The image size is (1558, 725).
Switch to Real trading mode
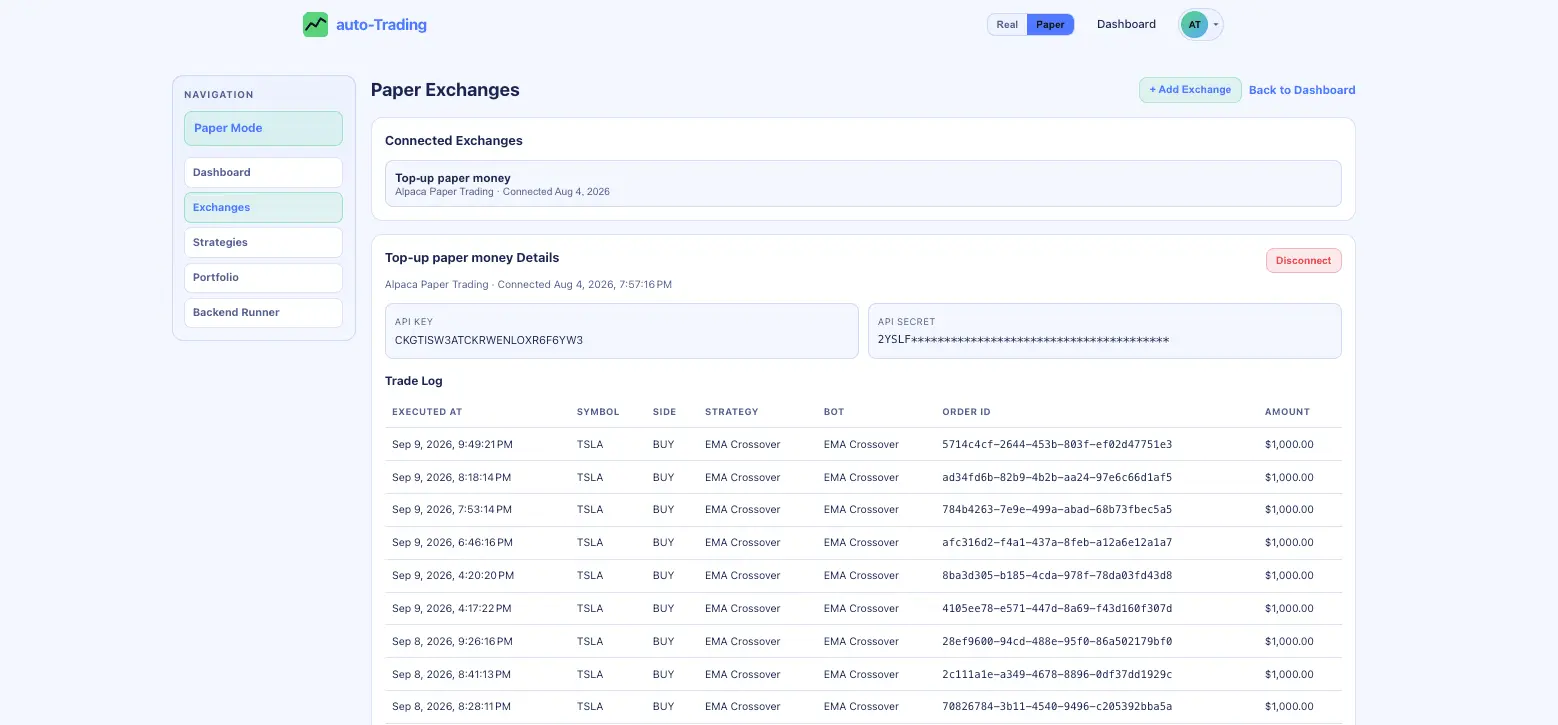point(1007,25)
